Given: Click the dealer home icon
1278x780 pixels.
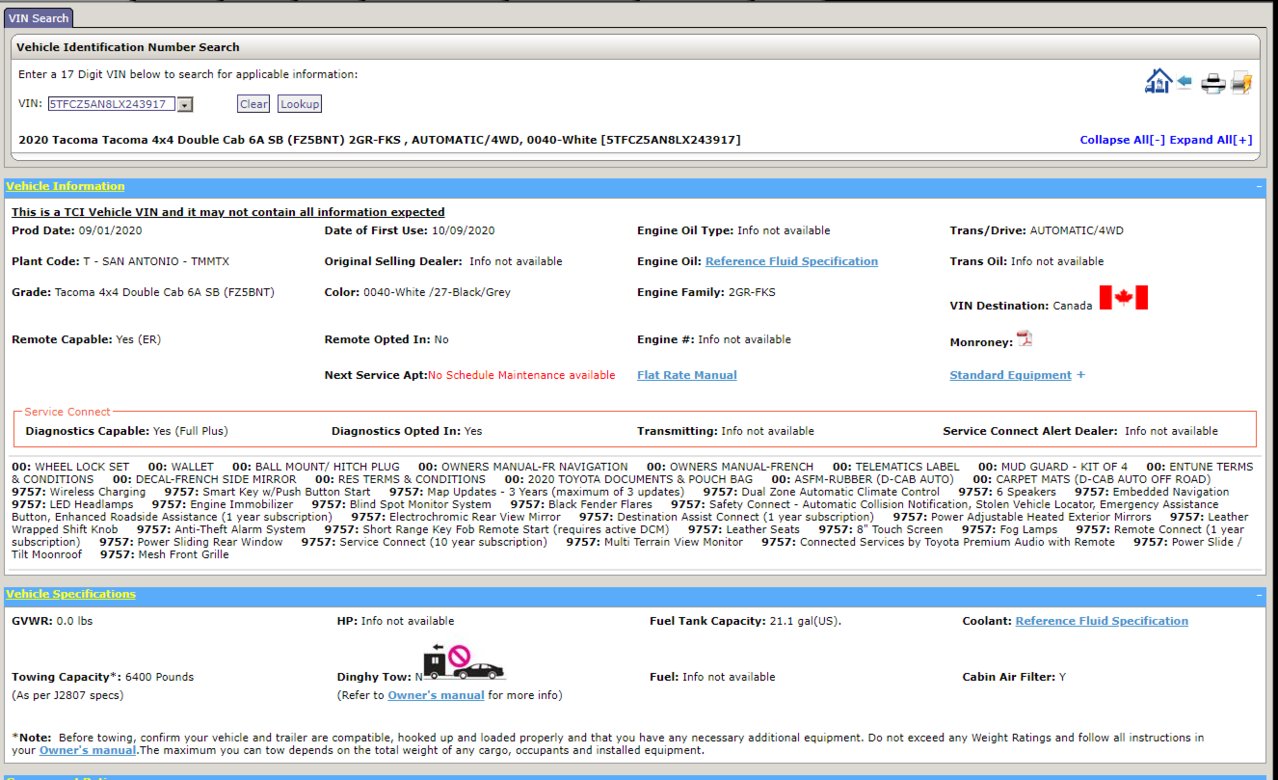Looking at the screenshot, I should pyautogui.click(x=1158, y=82).
